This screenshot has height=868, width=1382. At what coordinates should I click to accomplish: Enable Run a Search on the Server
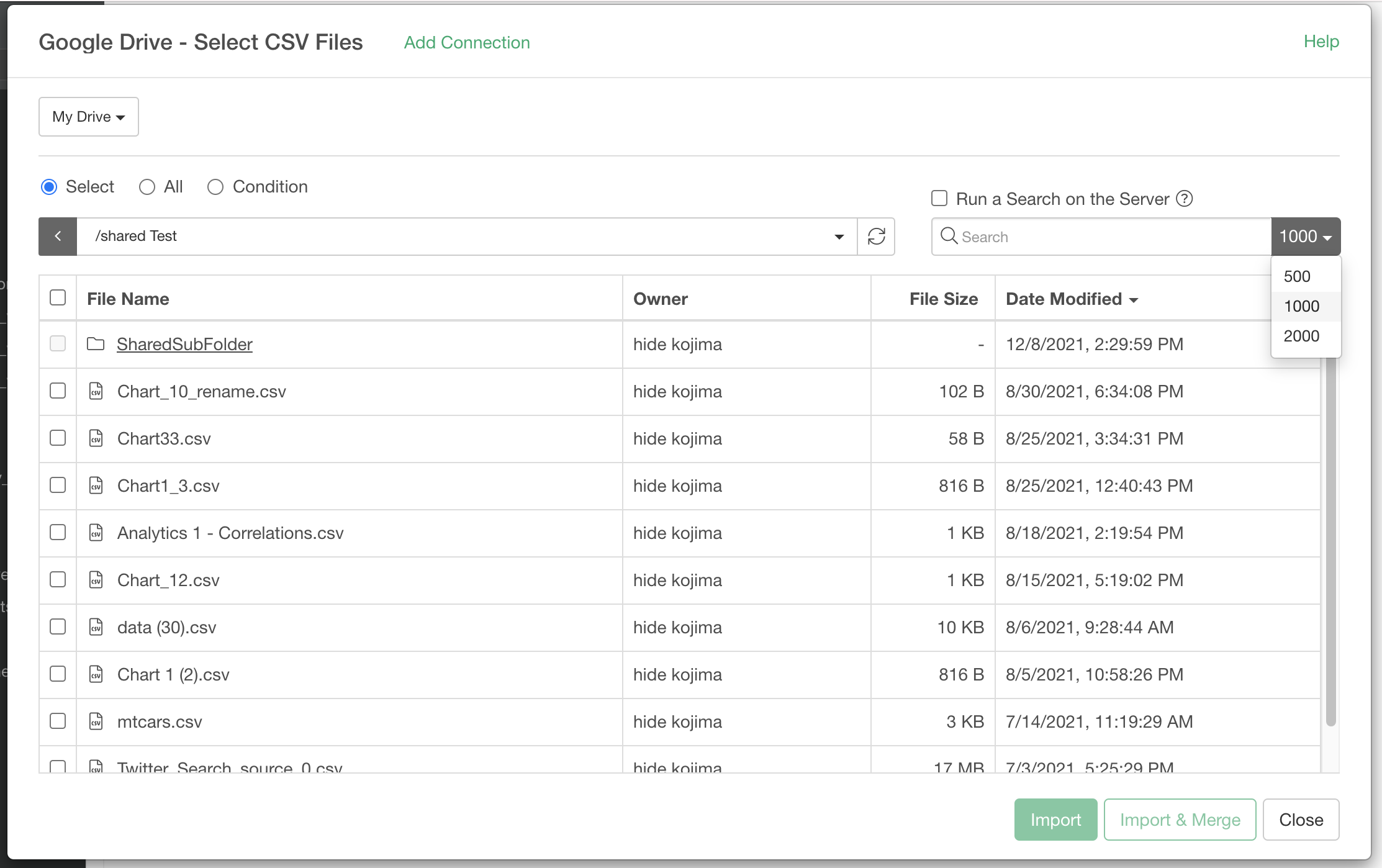[x=939, y=199]
